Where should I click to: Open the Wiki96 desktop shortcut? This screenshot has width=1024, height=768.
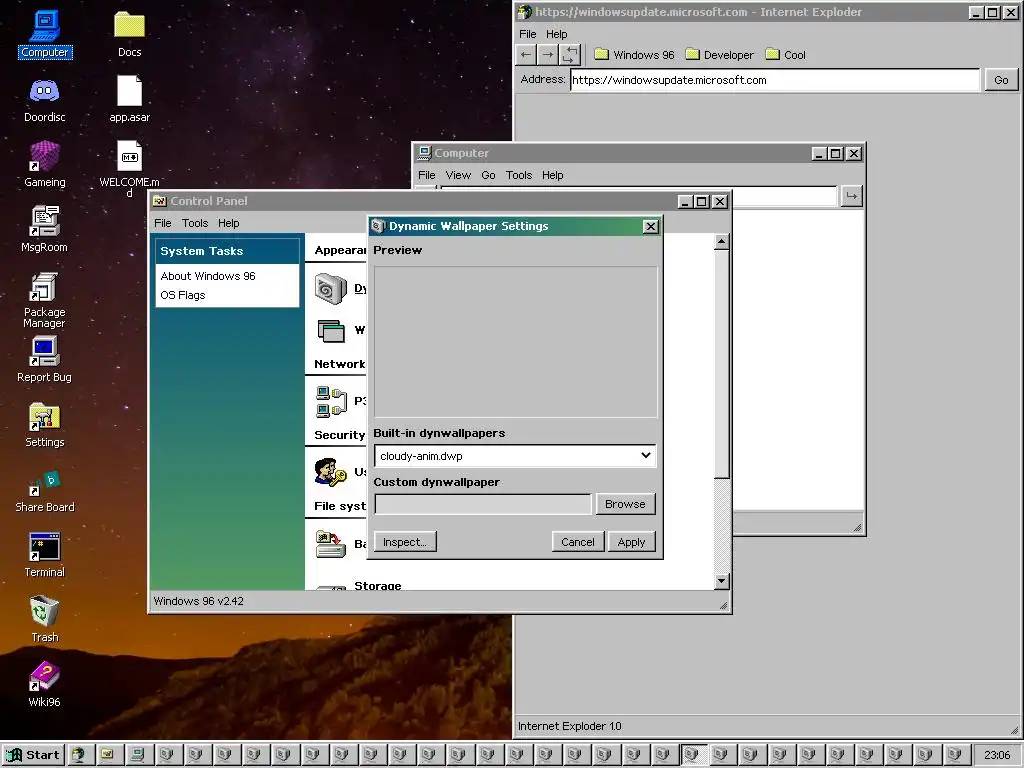point(44,684)
